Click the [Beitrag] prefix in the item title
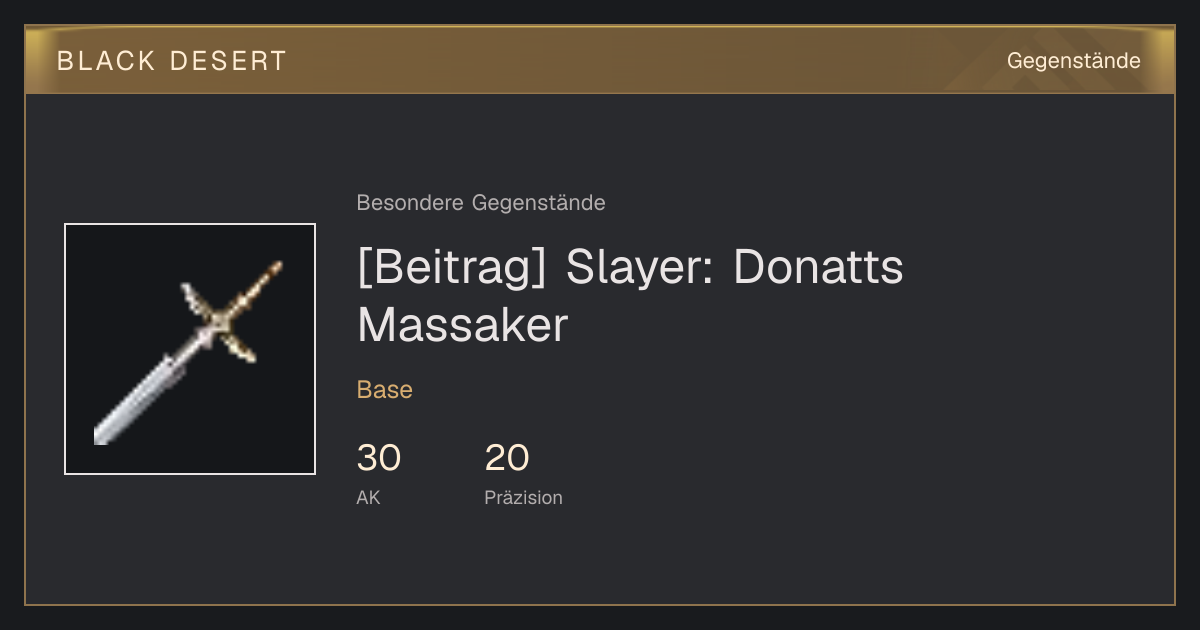 coord(452,268)
